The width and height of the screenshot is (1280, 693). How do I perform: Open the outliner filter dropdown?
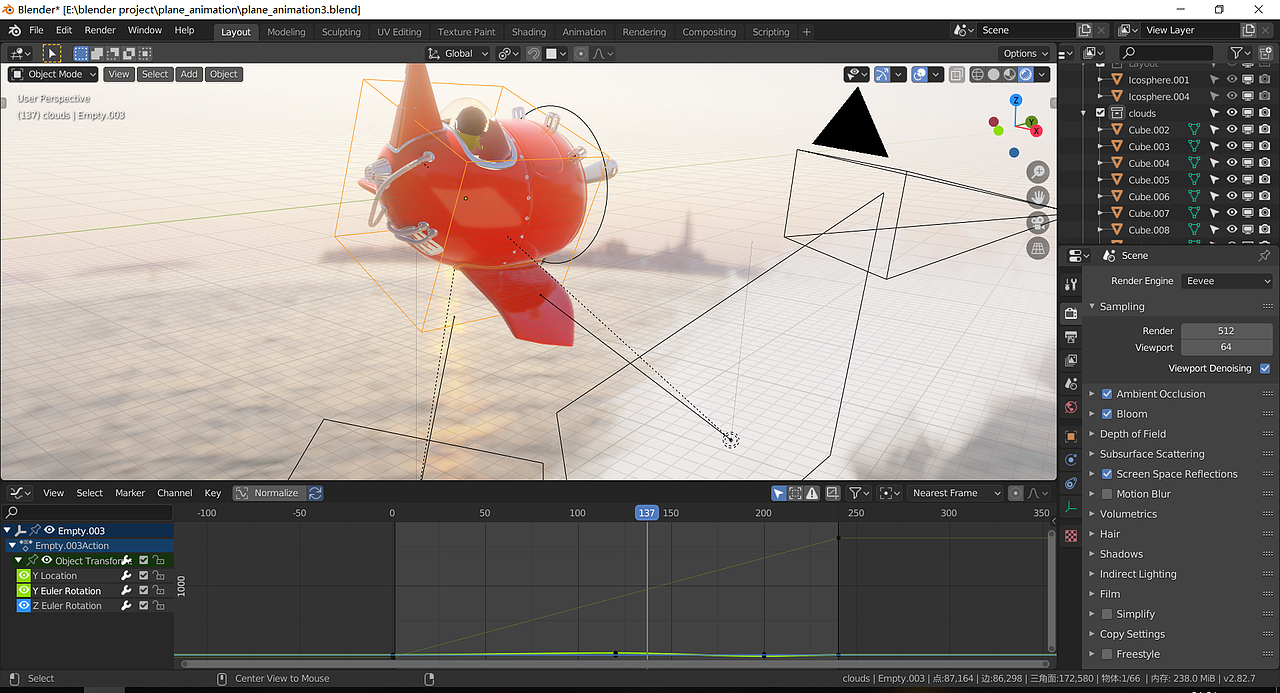1240,52
